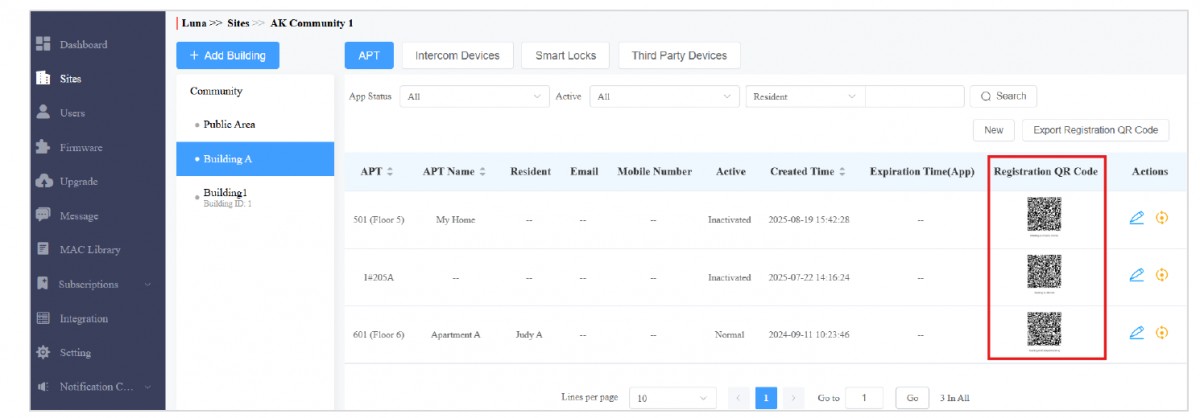
Task: Go to the next page arrow
Action: point(793,397)
